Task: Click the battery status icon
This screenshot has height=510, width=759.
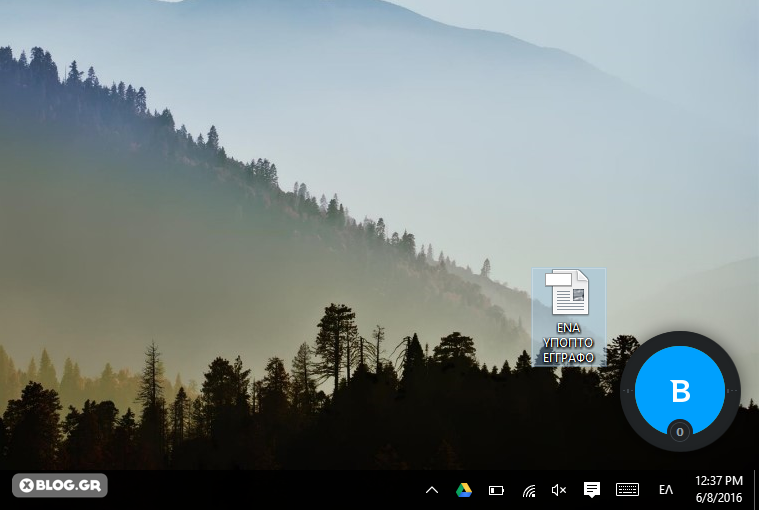Action: point(496,490)
